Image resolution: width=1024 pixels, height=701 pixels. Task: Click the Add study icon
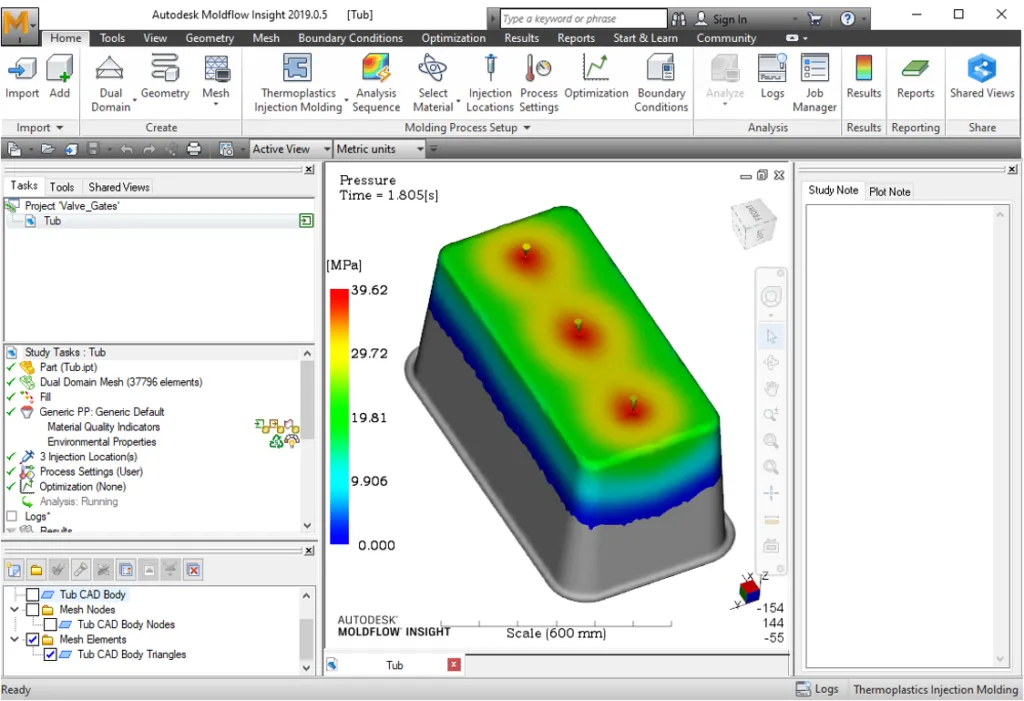(59, 76)
